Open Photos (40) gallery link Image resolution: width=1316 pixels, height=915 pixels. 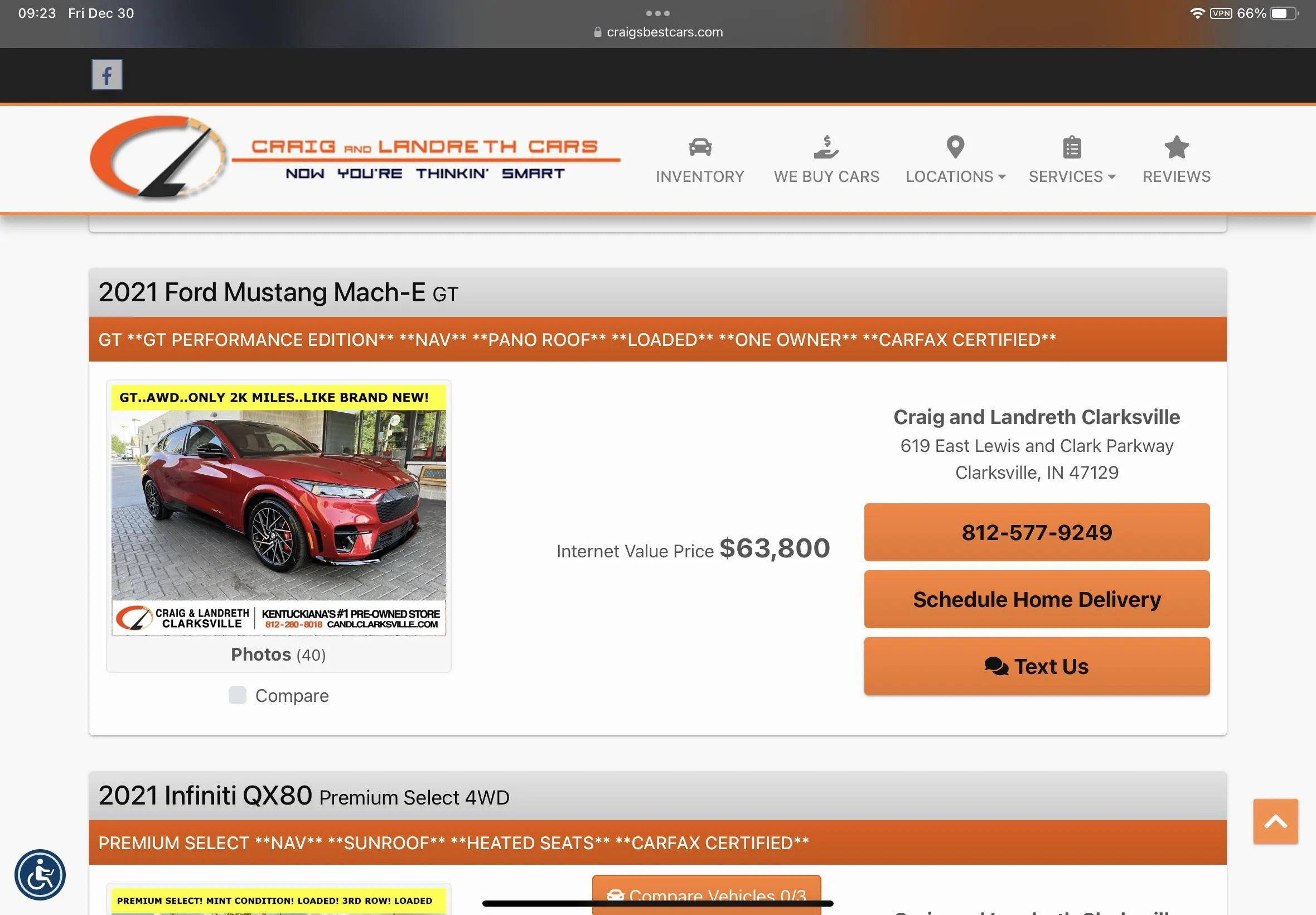(x=278, y=654)
